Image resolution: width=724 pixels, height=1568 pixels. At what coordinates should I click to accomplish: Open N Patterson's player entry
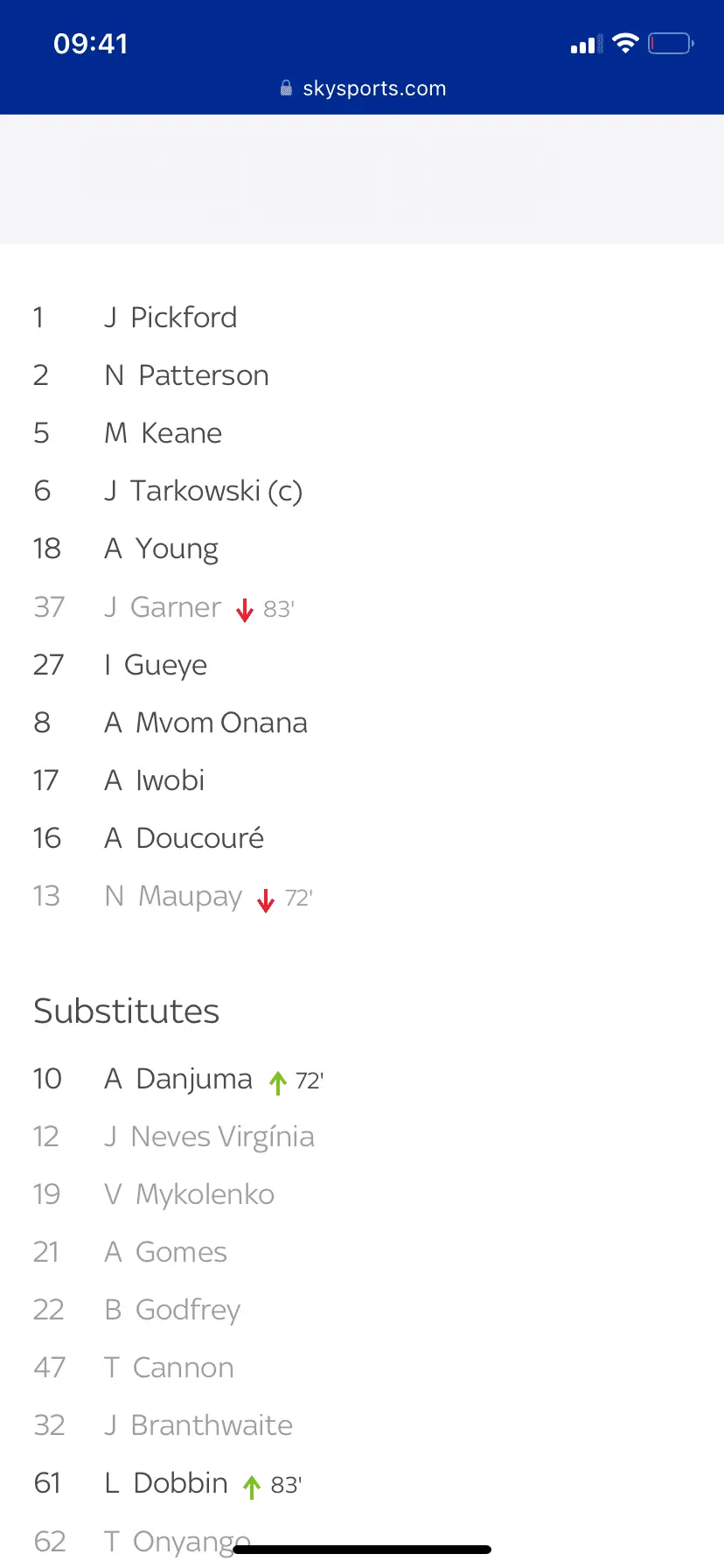186,375
